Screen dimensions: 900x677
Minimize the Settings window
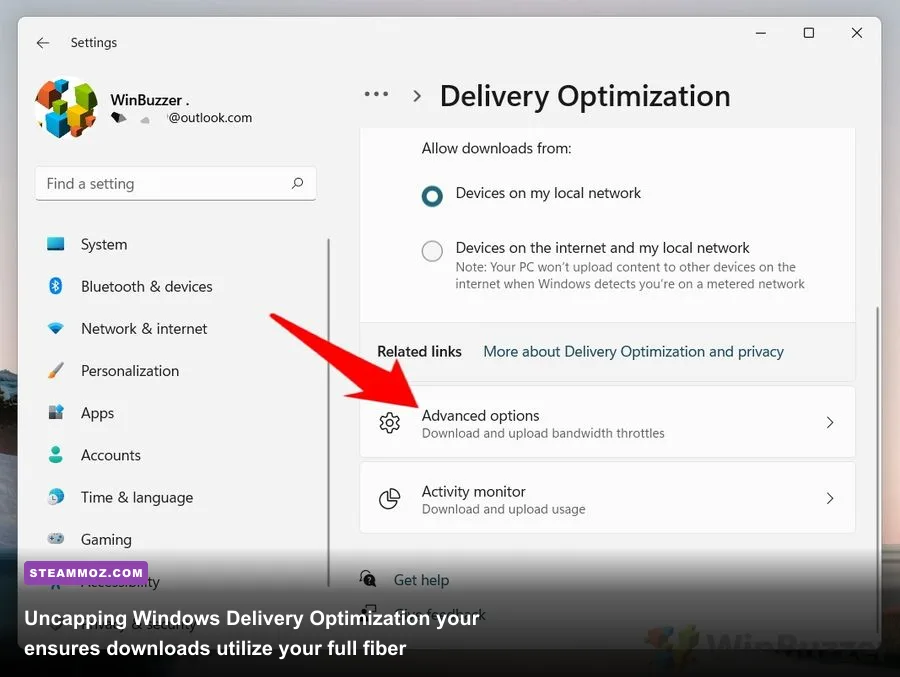coord(761,33)
